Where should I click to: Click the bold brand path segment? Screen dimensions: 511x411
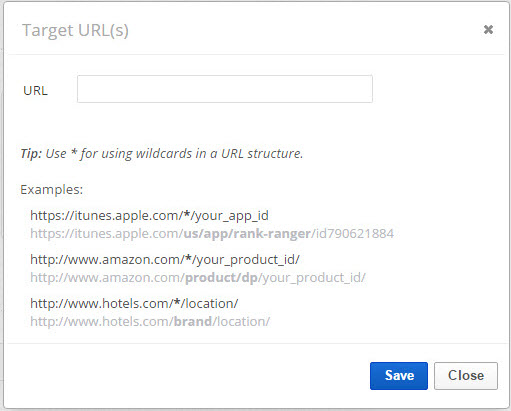pos(193,322)
